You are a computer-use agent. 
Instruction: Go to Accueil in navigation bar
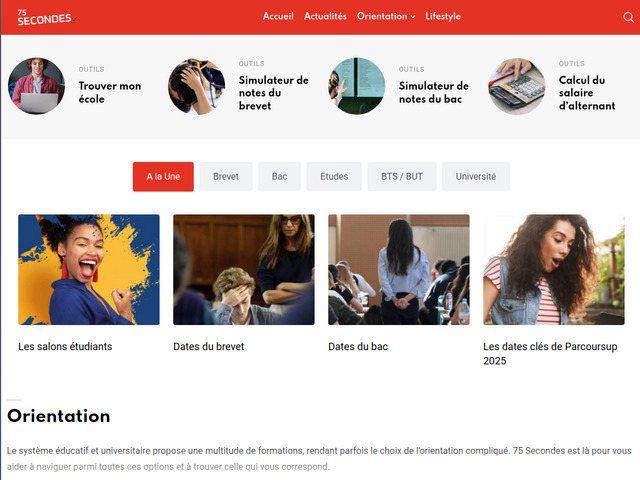click(x=278, y=16)
